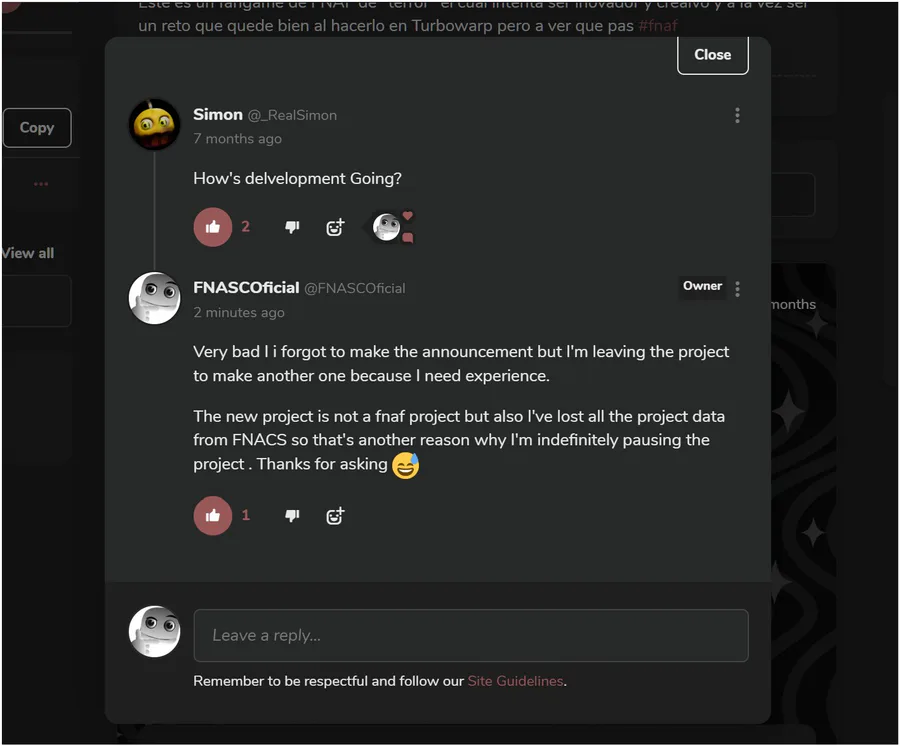Click the FNASCOficial avatar beside the reply
The width and height of the screenshot is (900, 746).
point(155,298)
